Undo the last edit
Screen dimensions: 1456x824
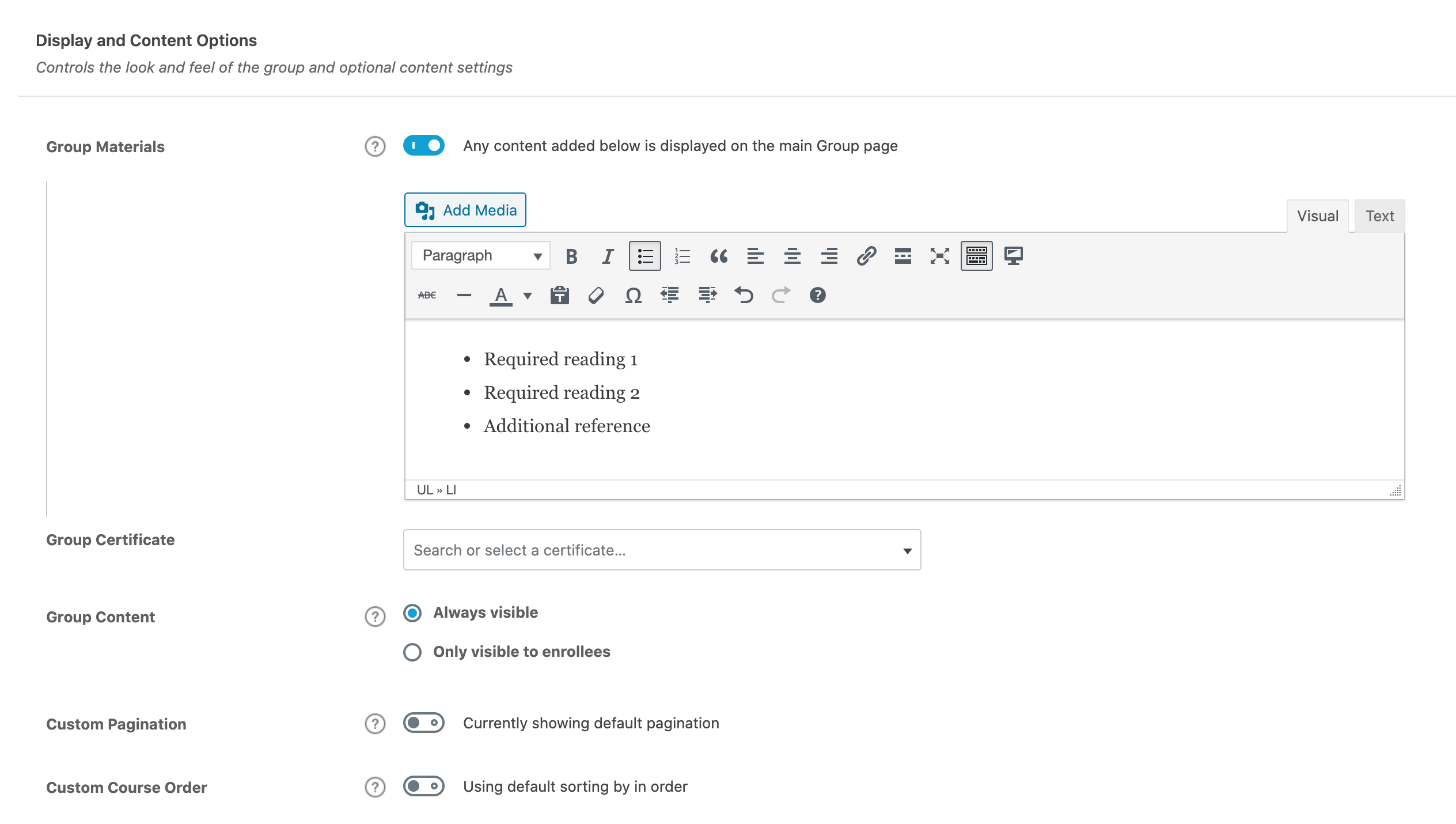(x=745, y=295)
